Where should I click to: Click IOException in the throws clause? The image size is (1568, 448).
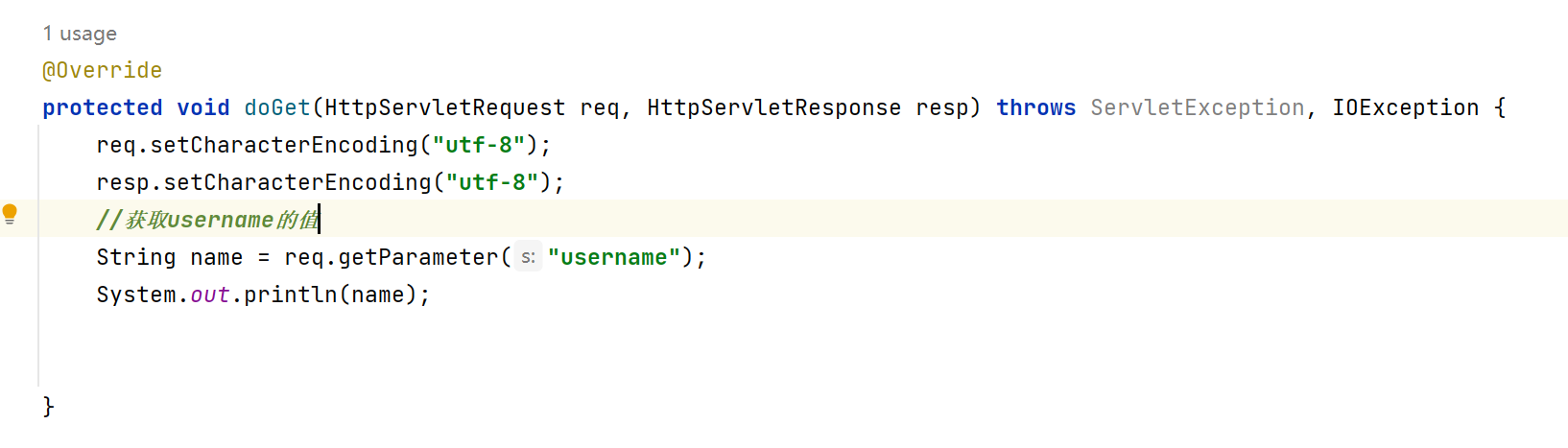click(x=1405, y=107)
